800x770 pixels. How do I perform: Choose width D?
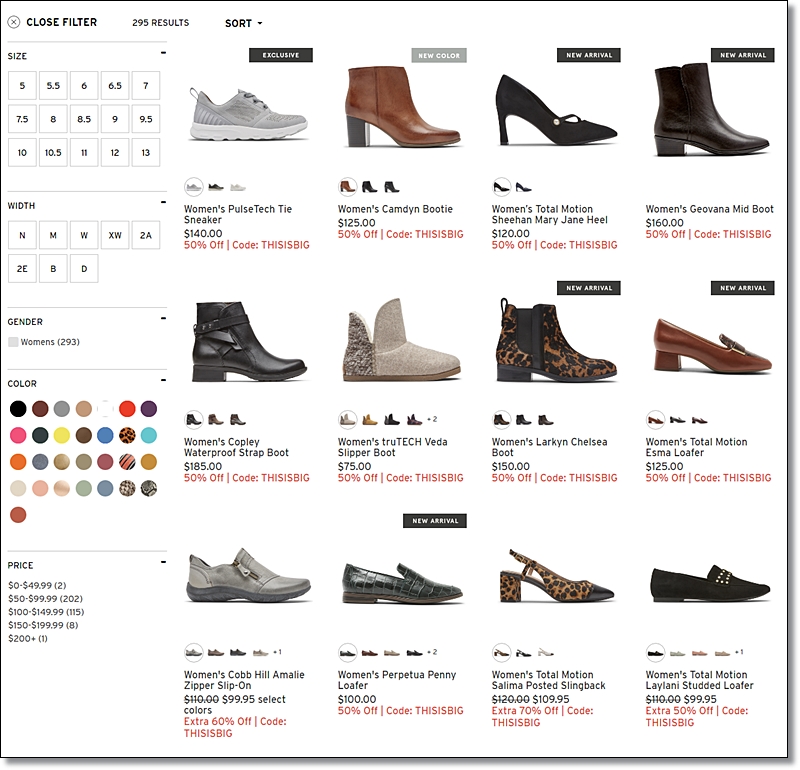pyautogui.click(x=84, y=269)
